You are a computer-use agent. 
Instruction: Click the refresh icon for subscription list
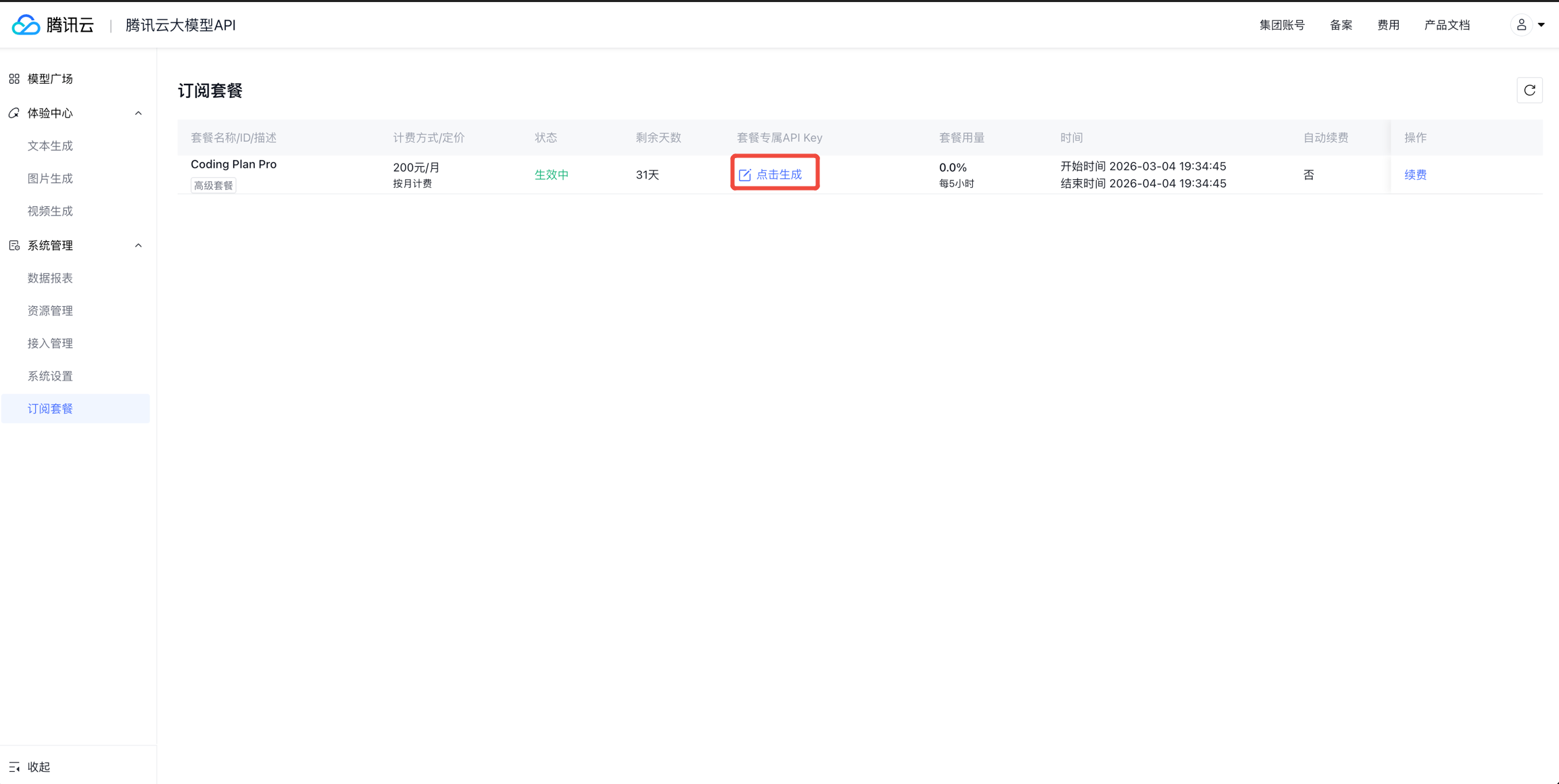[x=1529, y=91]
